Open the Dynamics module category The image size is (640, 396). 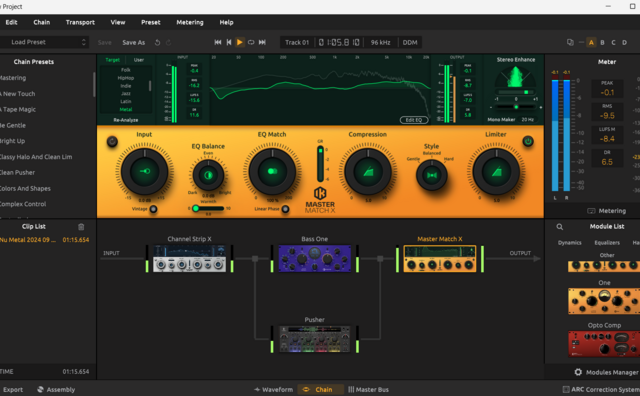coord(569,242)
